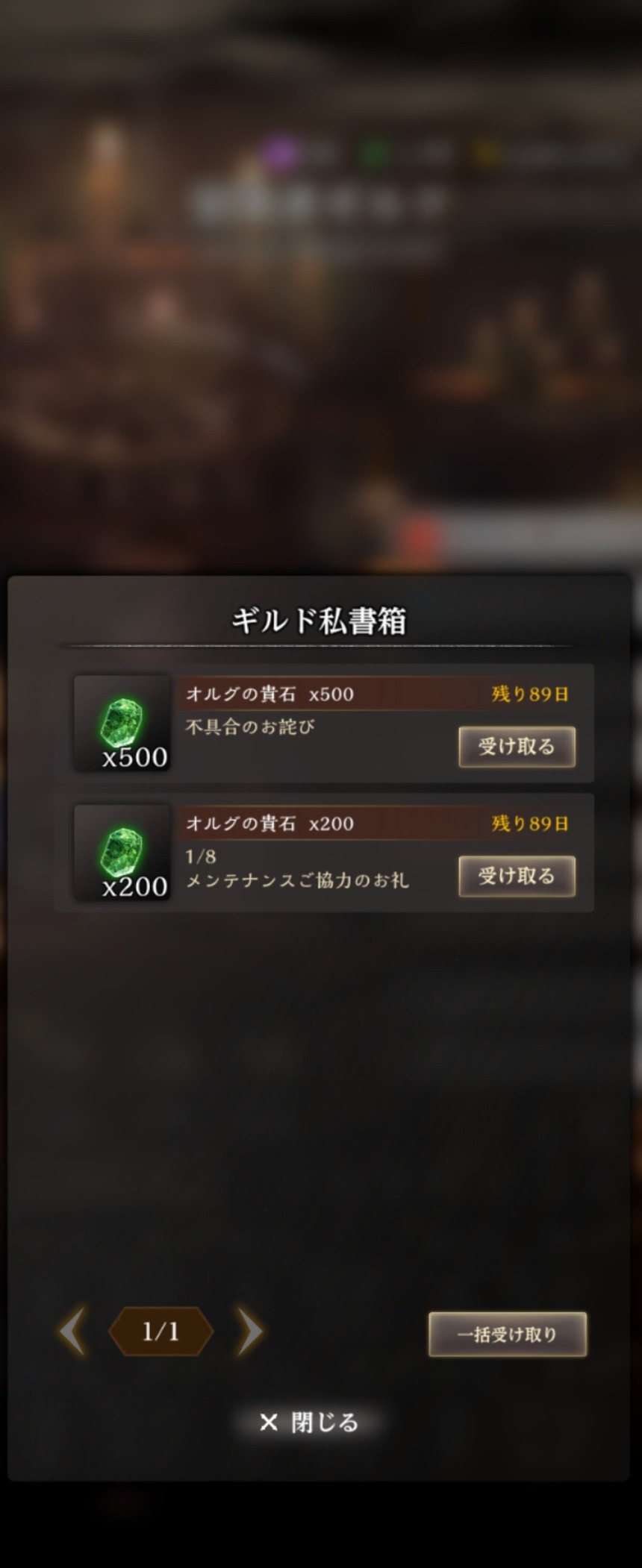Claim the オルグの貴石 x200 reward with 受け取る
Viewport: 642px width, 1568px height.
517,876
